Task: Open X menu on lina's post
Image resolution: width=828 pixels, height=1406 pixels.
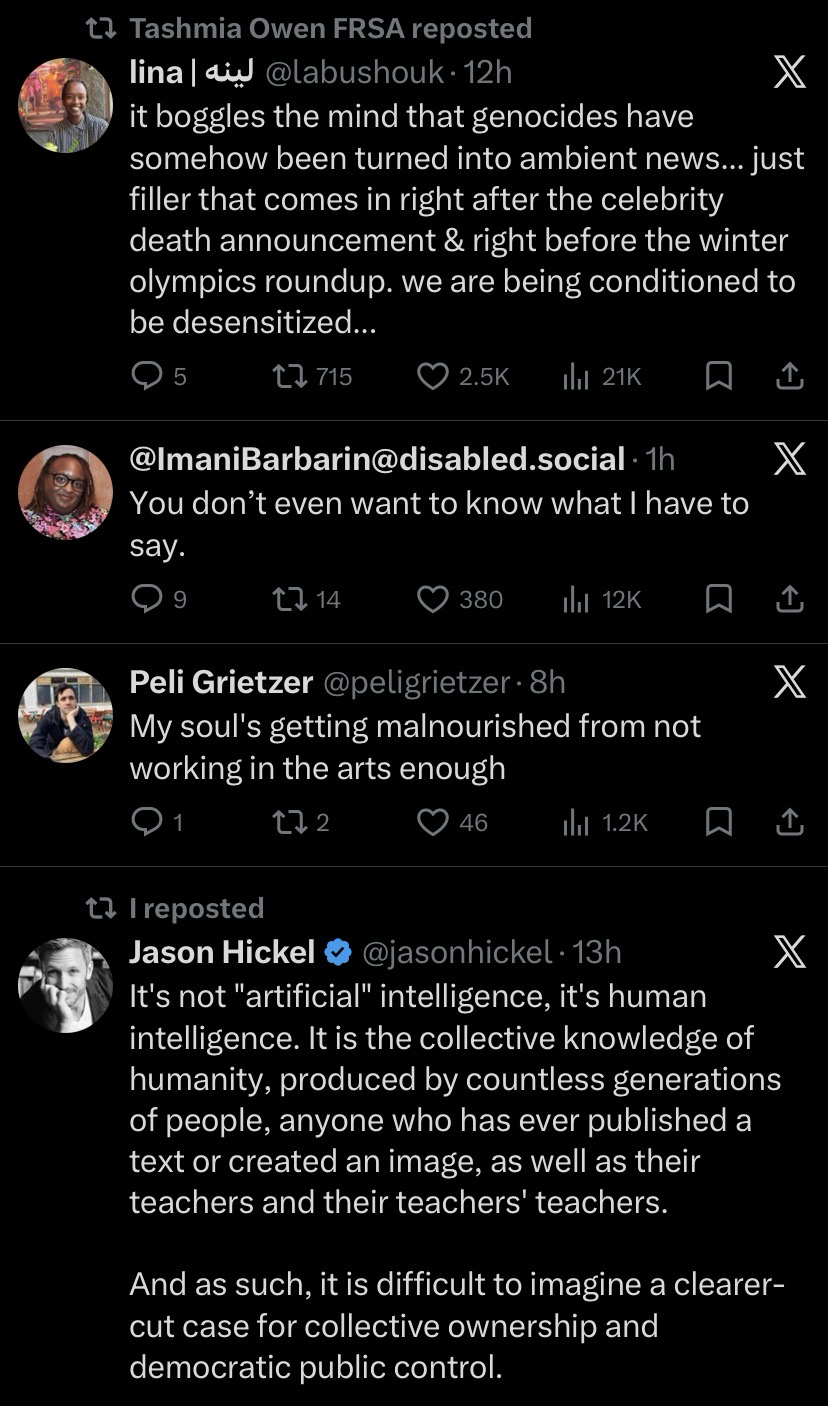Action: (790, 75)
